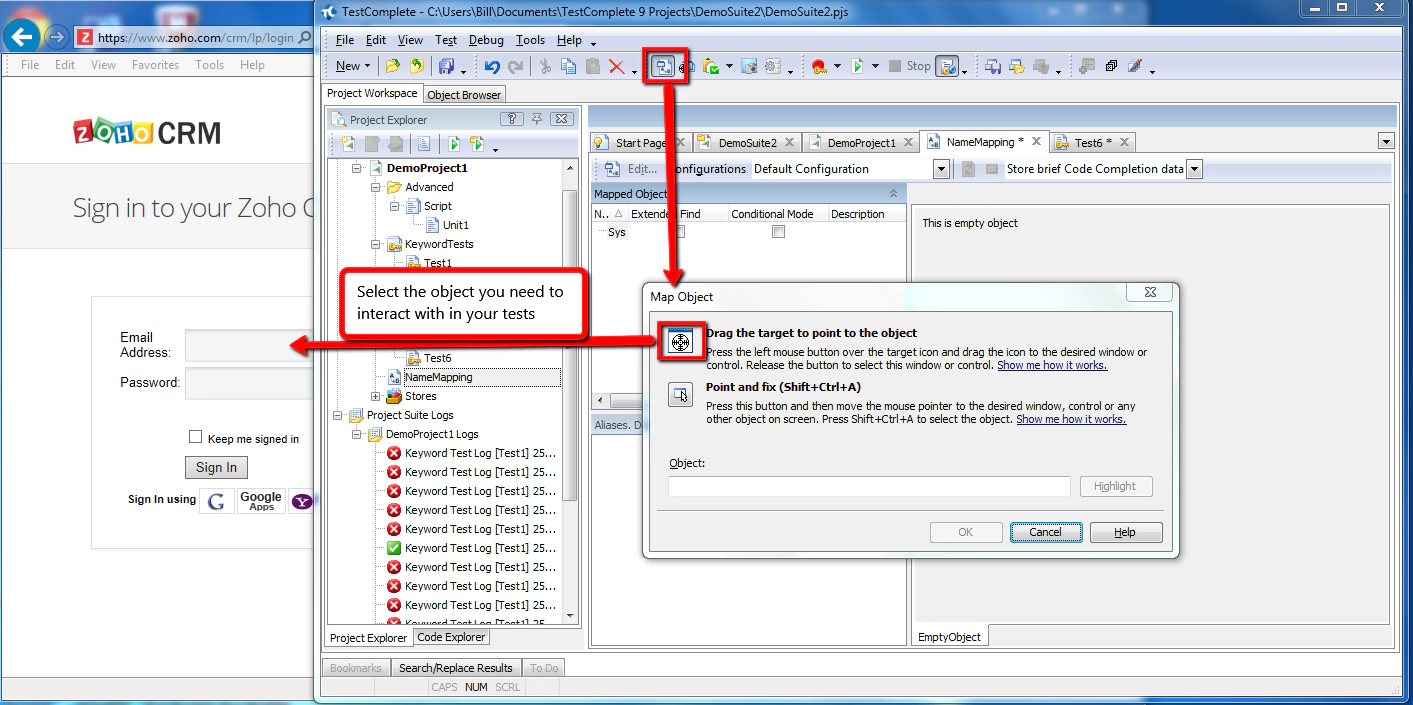The image size is (1413, 705).
Task: Open the Default Configuration dropdown
Action: [940, 169]
